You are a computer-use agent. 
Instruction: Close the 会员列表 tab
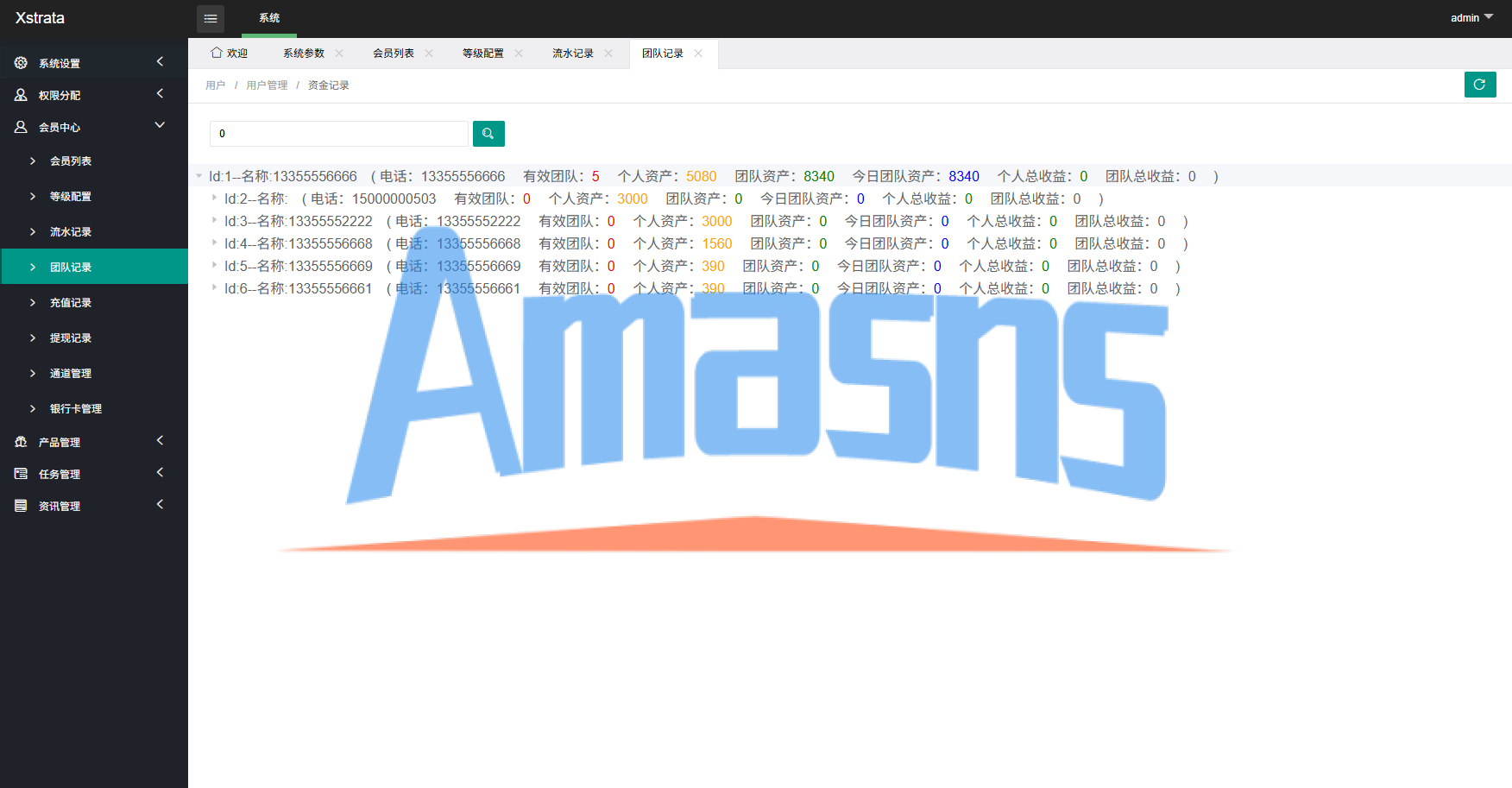pos(429,54)
